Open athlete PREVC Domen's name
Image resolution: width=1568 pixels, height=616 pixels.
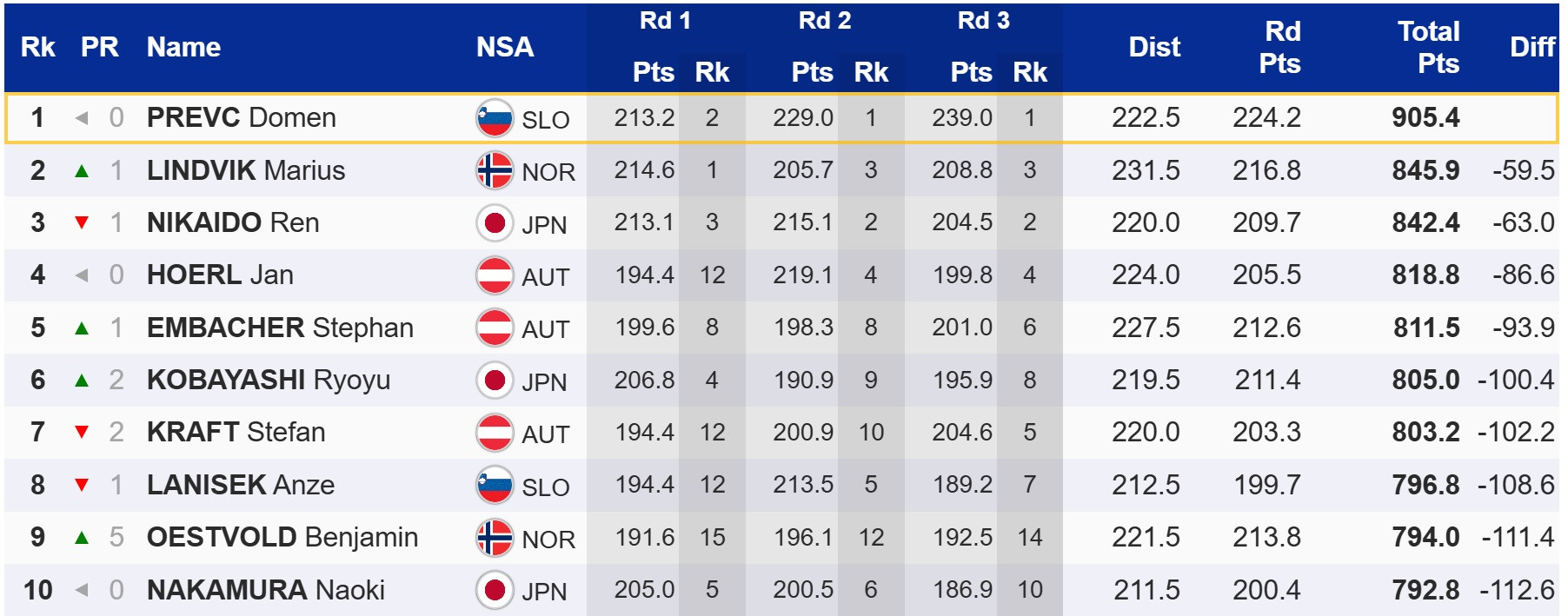(x=241, y=117)
